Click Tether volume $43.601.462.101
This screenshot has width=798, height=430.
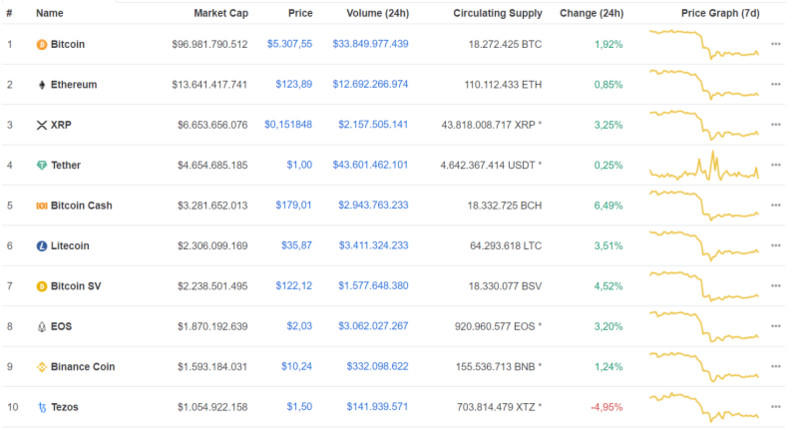pyautogui.click(x=370, y=165)
